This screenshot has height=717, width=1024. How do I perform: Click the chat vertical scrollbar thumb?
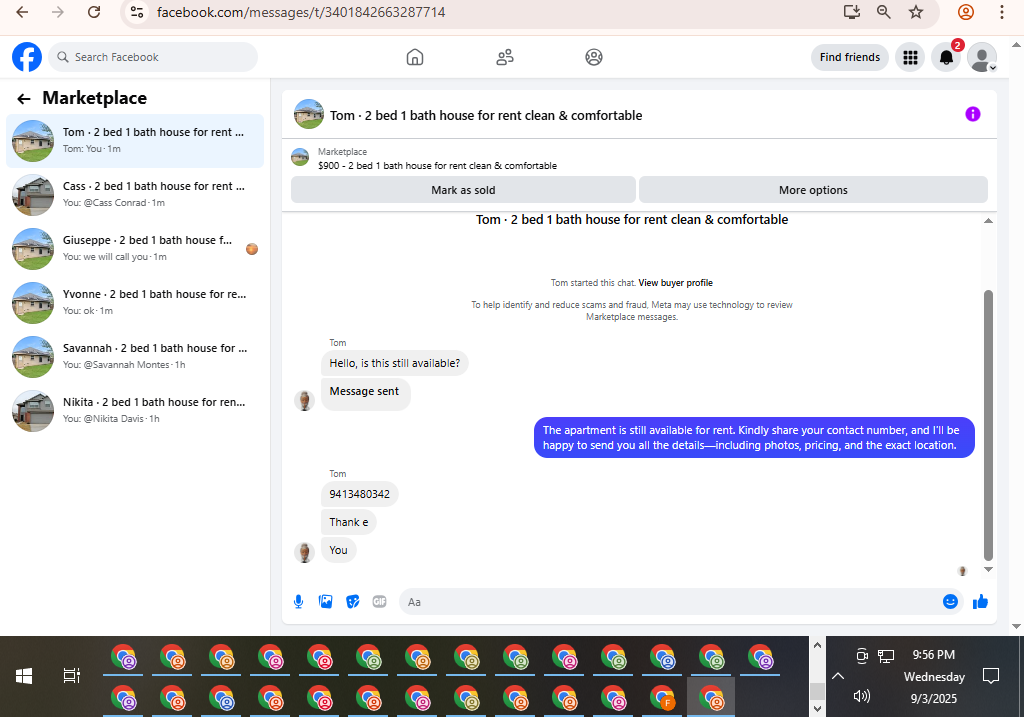pyautogui.click(x=988, y=425)
